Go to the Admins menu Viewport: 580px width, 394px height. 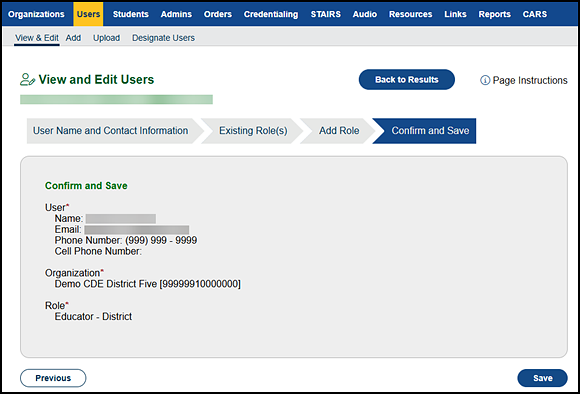(176, 14)
